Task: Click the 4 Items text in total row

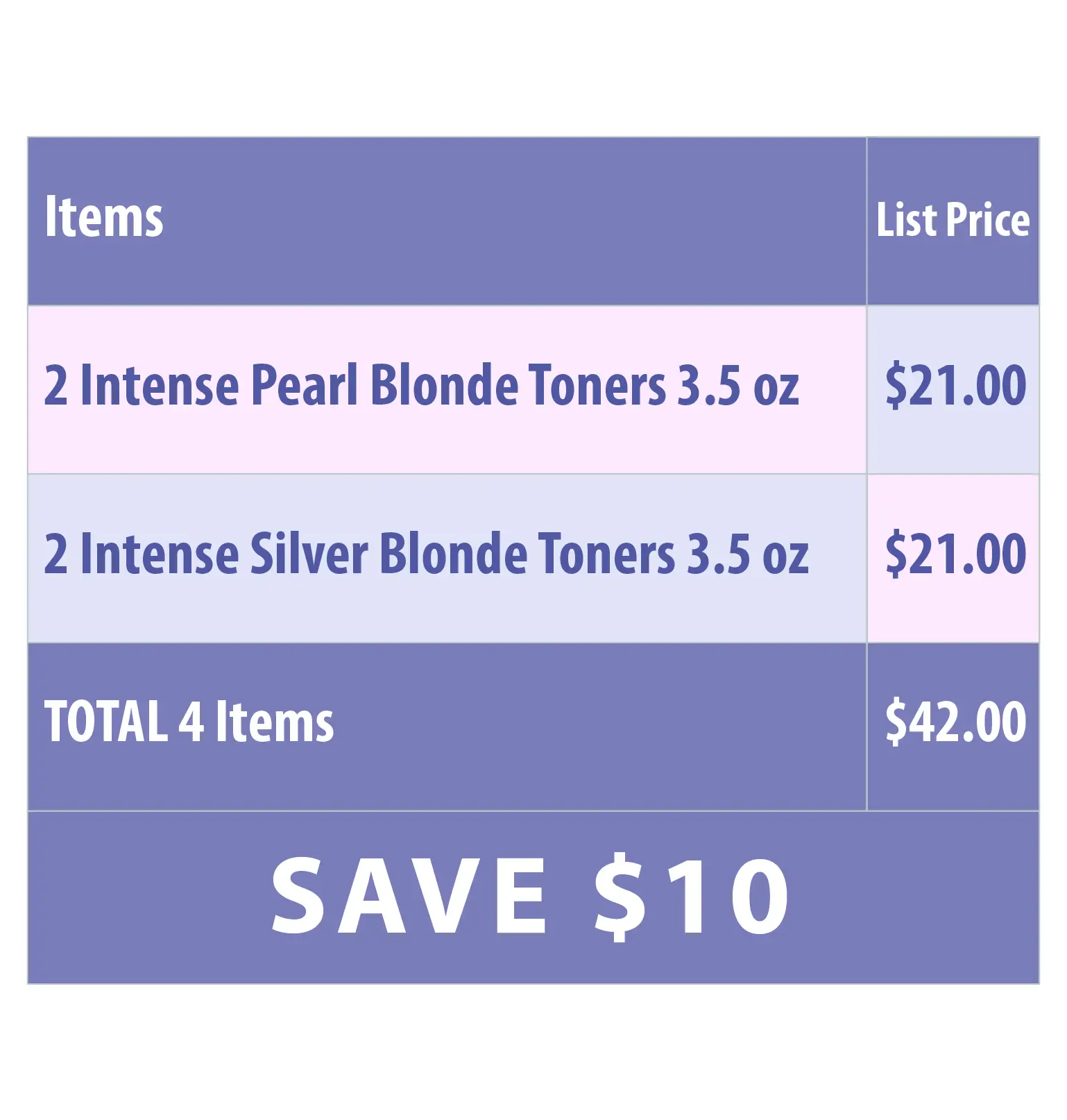Action: coord(256,721)
